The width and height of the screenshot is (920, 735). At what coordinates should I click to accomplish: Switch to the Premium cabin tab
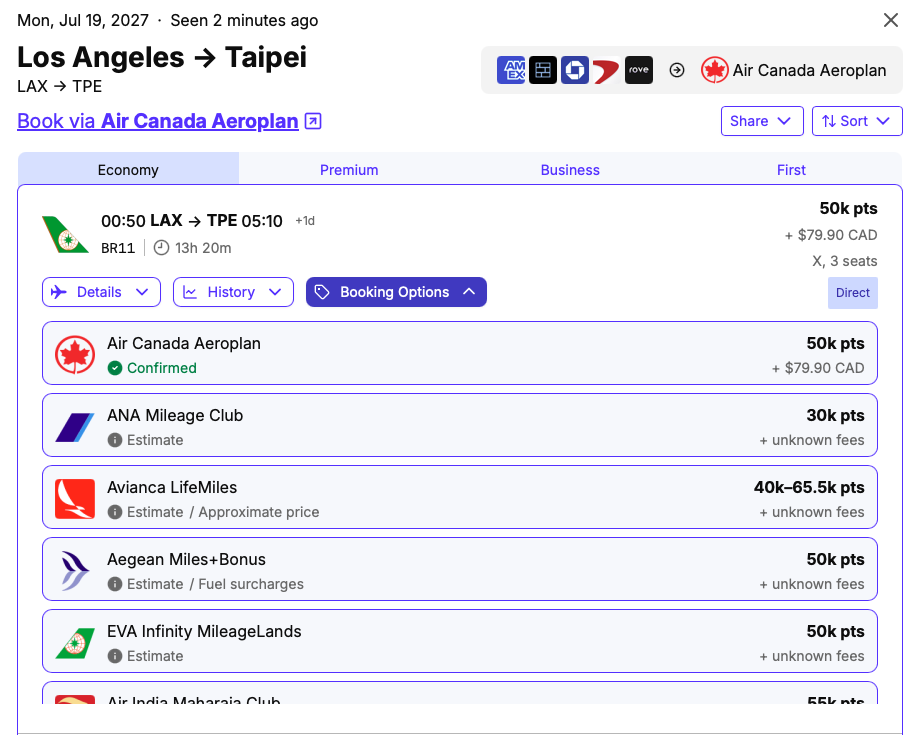pos(349,170)
